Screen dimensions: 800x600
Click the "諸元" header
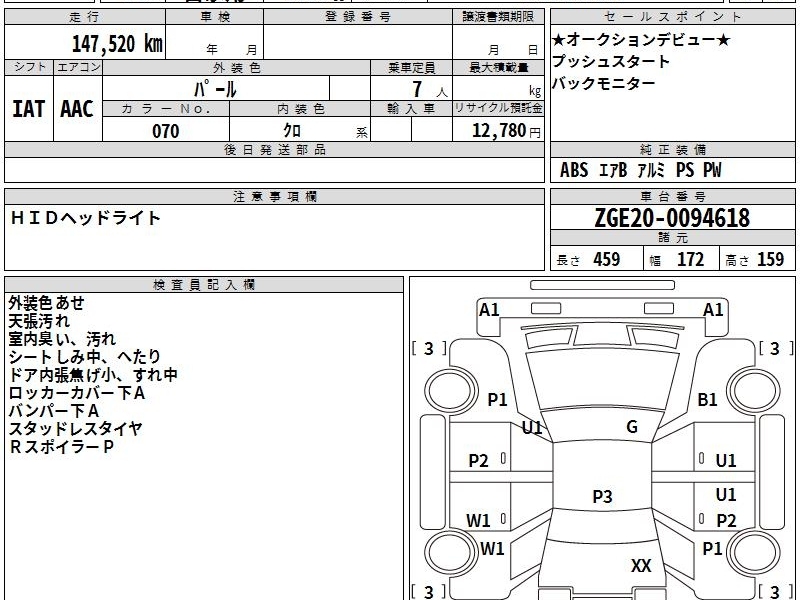(x=672, y=238)
